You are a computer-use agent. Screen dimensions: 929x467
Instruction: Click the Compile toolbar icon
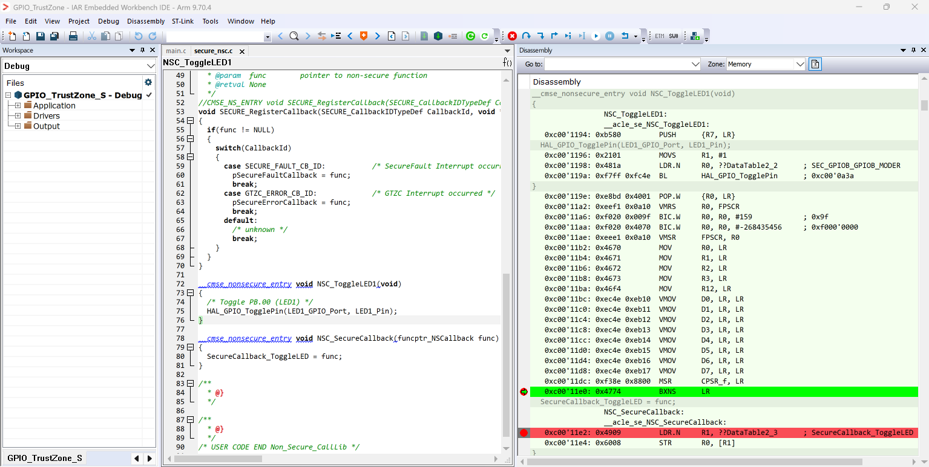point(424,36)
